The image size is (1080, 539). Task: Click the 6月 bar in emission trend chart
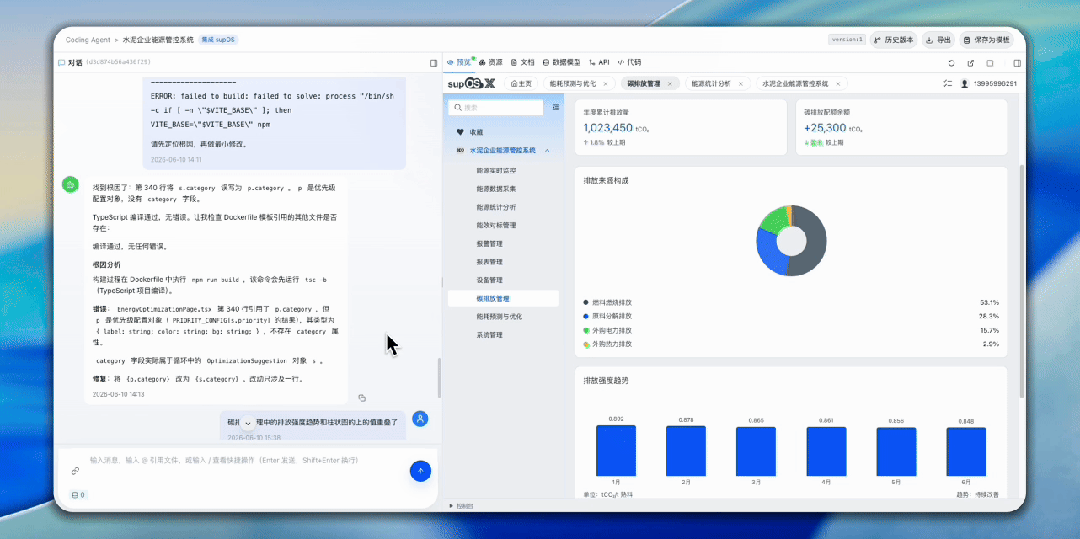[x=966, y=452]
